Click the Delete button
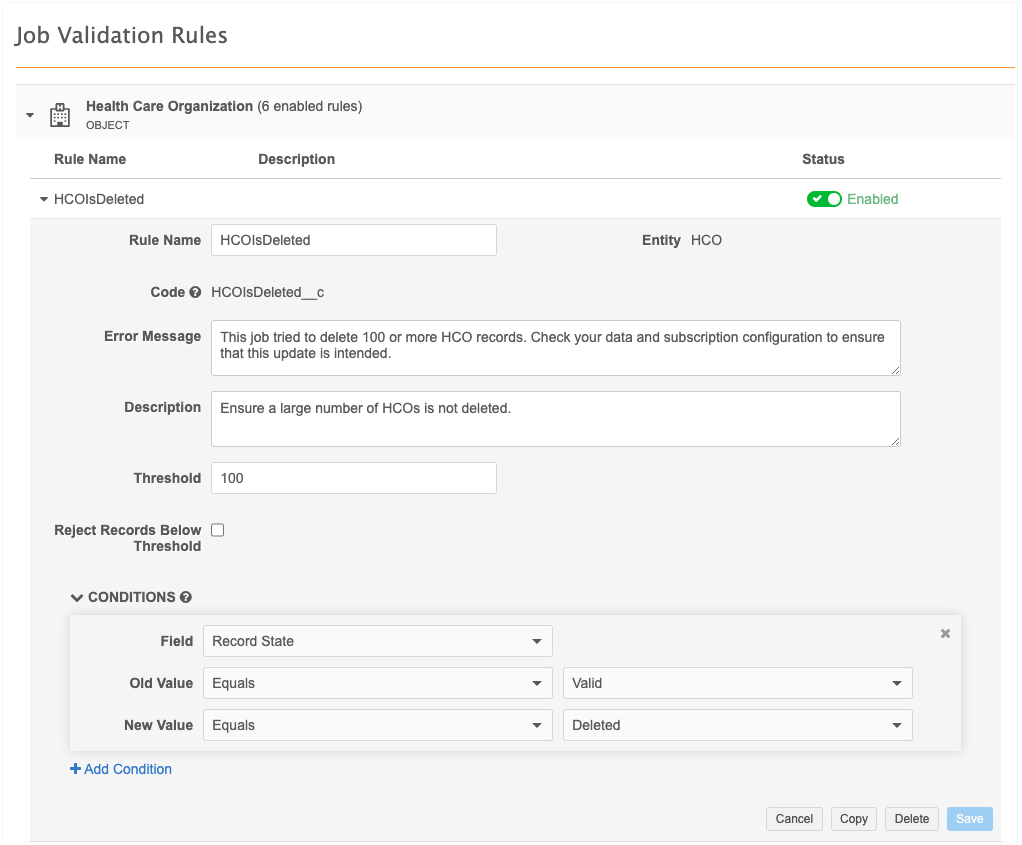The width and height of the screenshot is (1022, 845). coord(911,818)
